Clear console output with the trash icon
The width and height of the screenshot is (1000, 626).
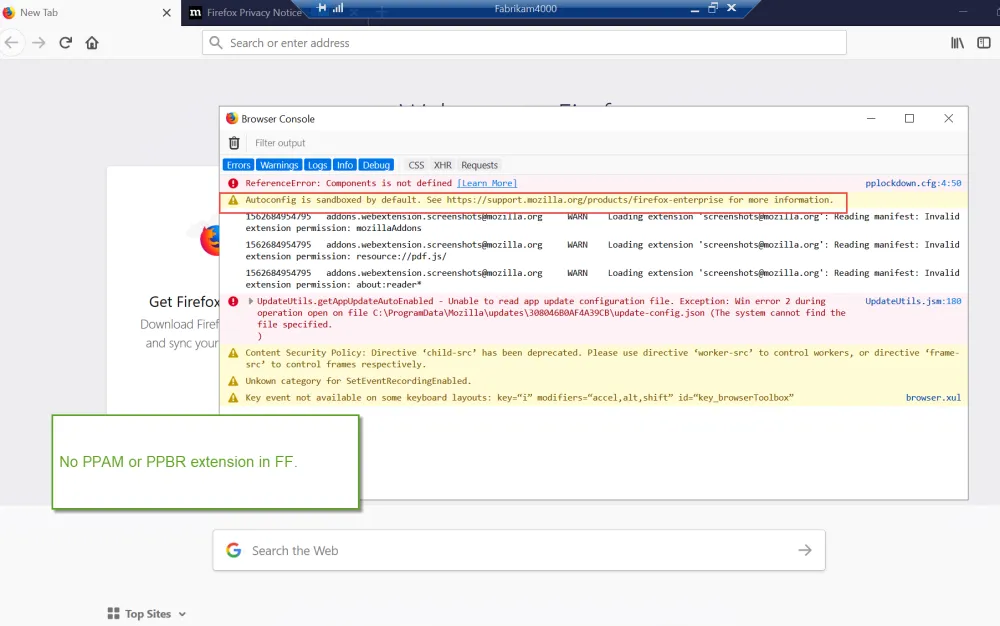[x=234, y=143]
